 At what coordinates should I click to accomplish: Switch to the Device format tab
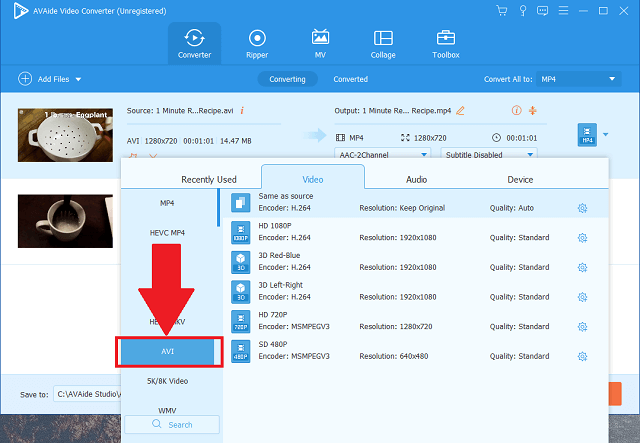tap(520, 179)
